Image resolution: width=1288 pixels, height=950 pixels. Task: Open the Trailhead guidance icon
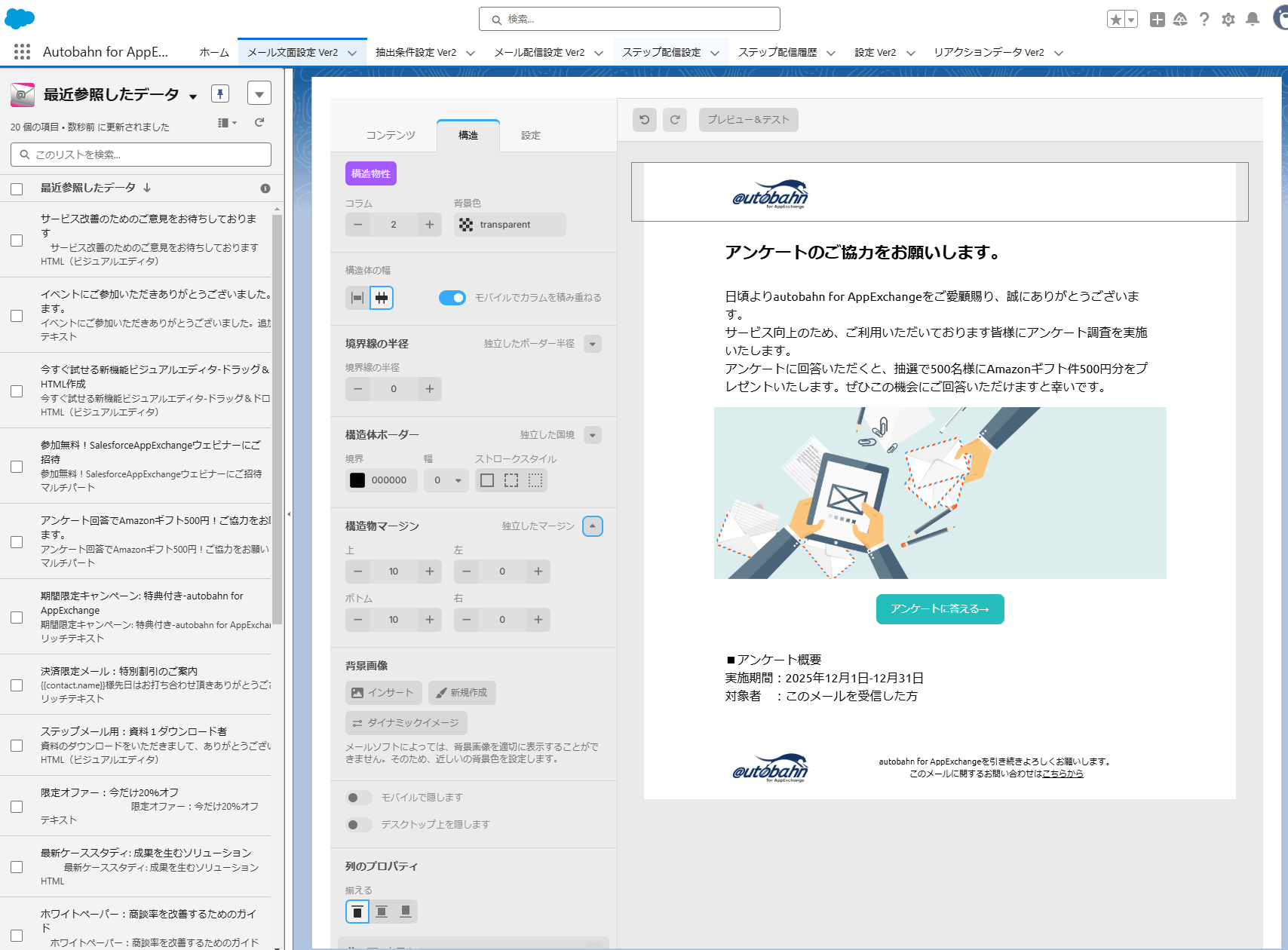(x=1180, y=20)
